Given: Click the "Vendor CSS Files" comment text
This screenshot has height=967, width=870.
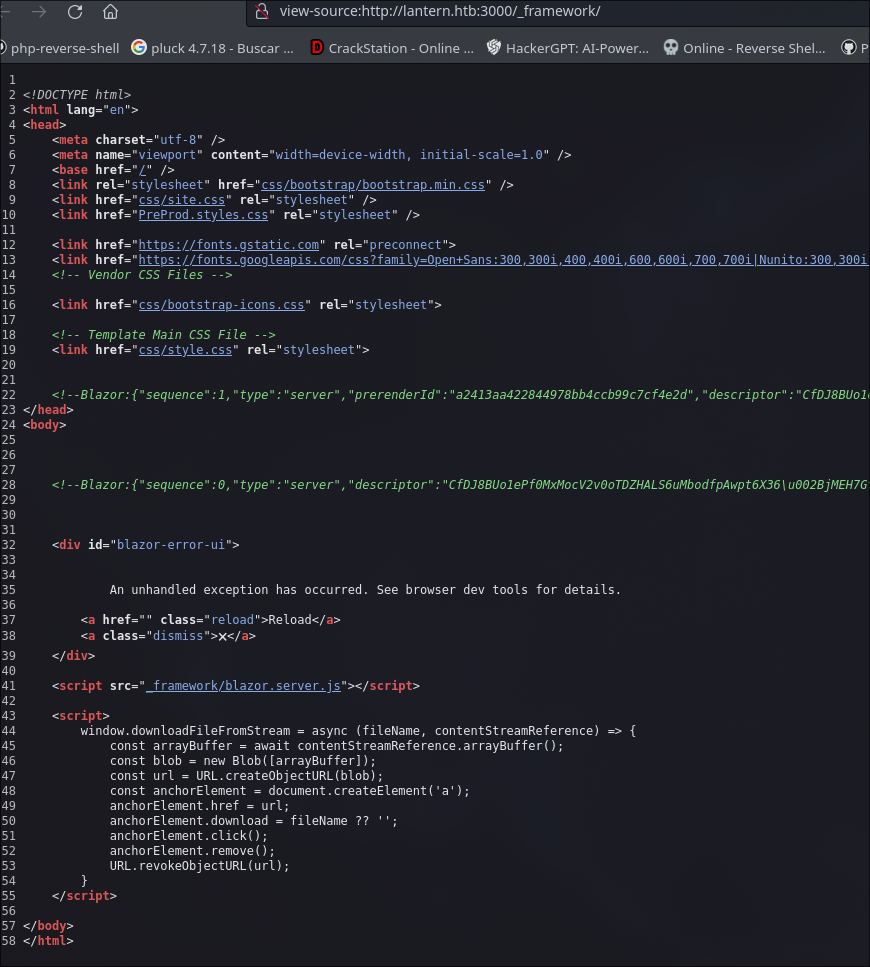Looking at the screenshot, I should (142, 274).
